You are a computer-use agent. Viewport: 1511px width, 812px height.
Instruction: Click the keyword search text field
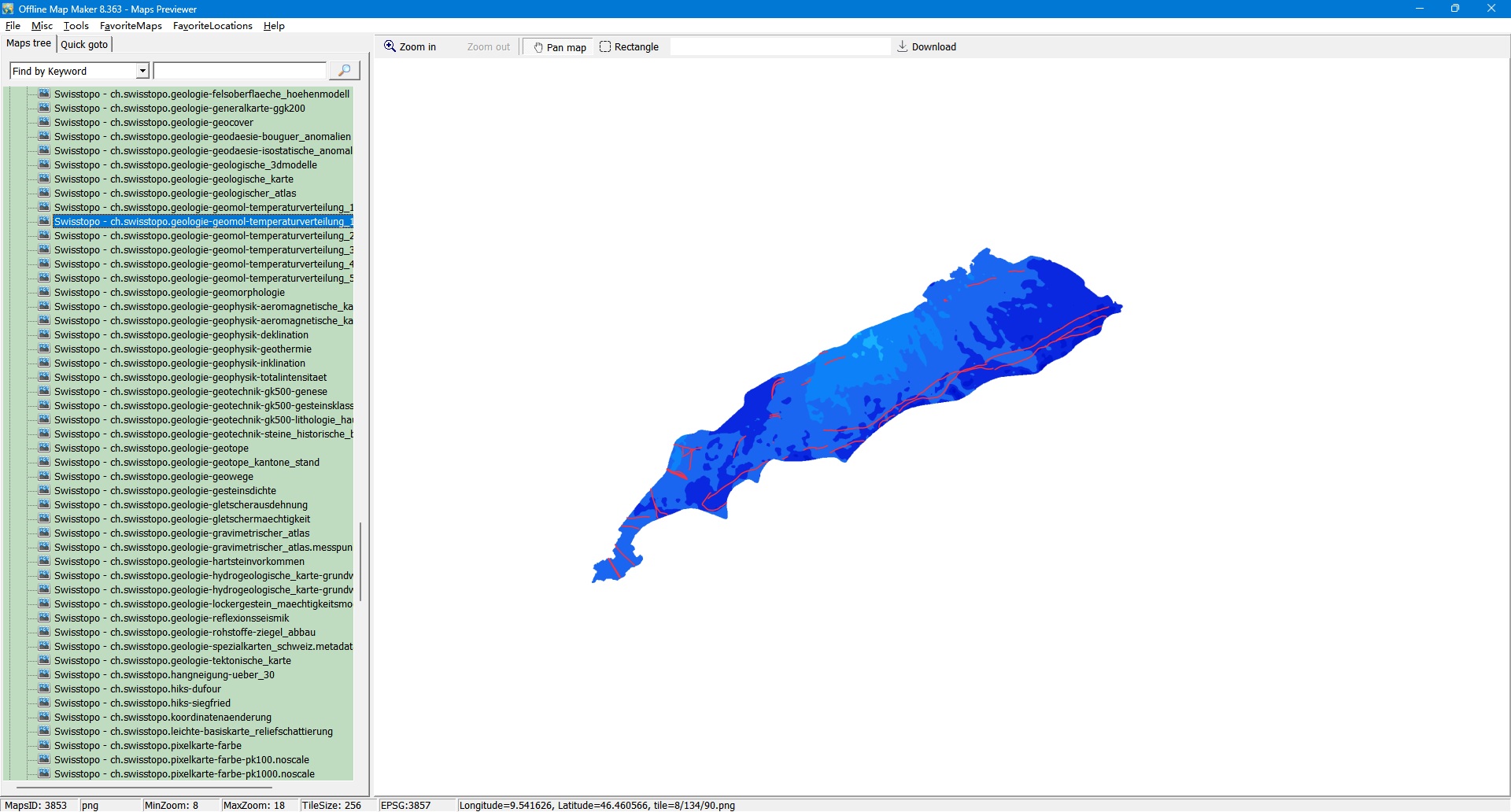pyautogui.click(x=240, y=71)
